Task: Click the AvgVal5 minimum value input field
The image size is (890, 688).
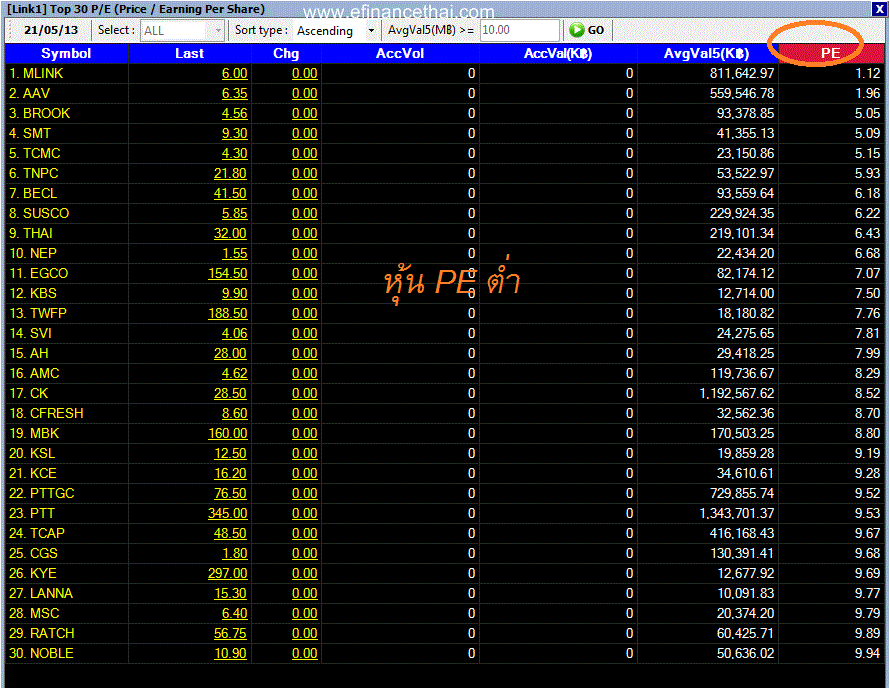Action: (x=519, y=30)
